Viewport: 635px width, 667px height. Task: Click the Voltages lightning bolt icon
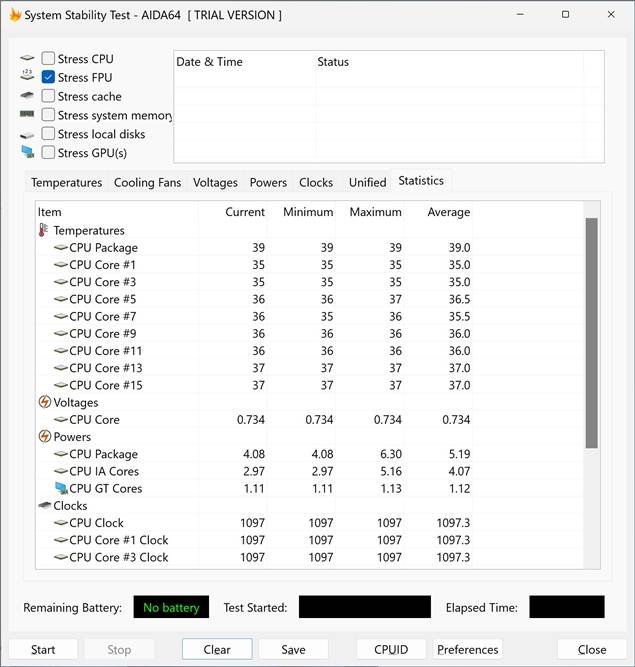(x=44, y=402)
